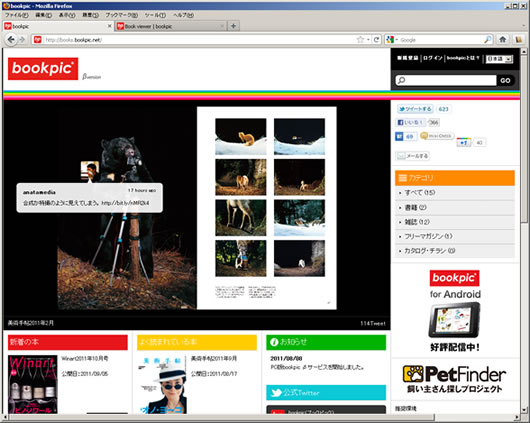Click the bit.ly link in the tweet bubble

click(125, 203)
